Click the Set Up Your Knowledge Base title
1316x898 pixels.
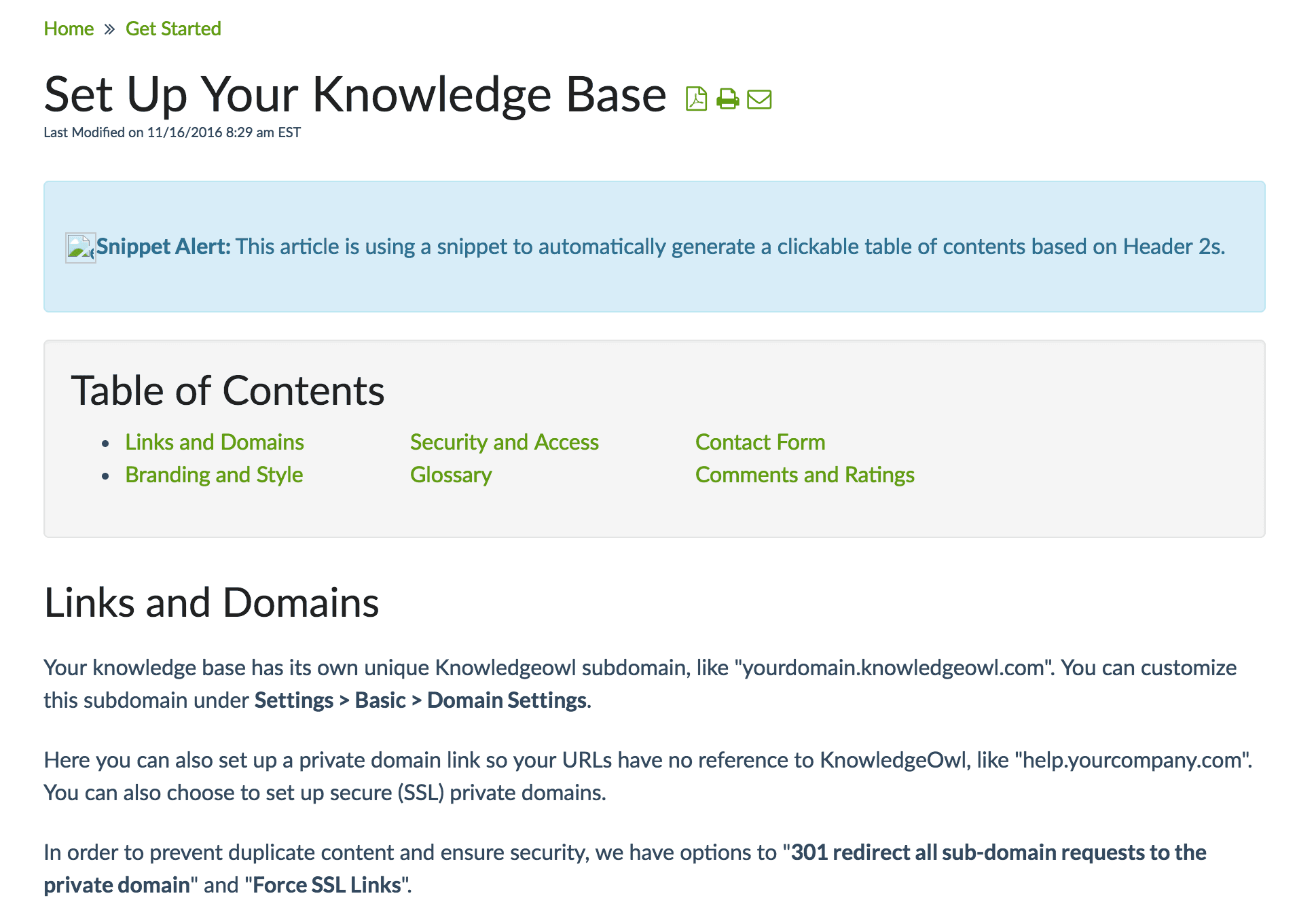[x=355, y=95]
